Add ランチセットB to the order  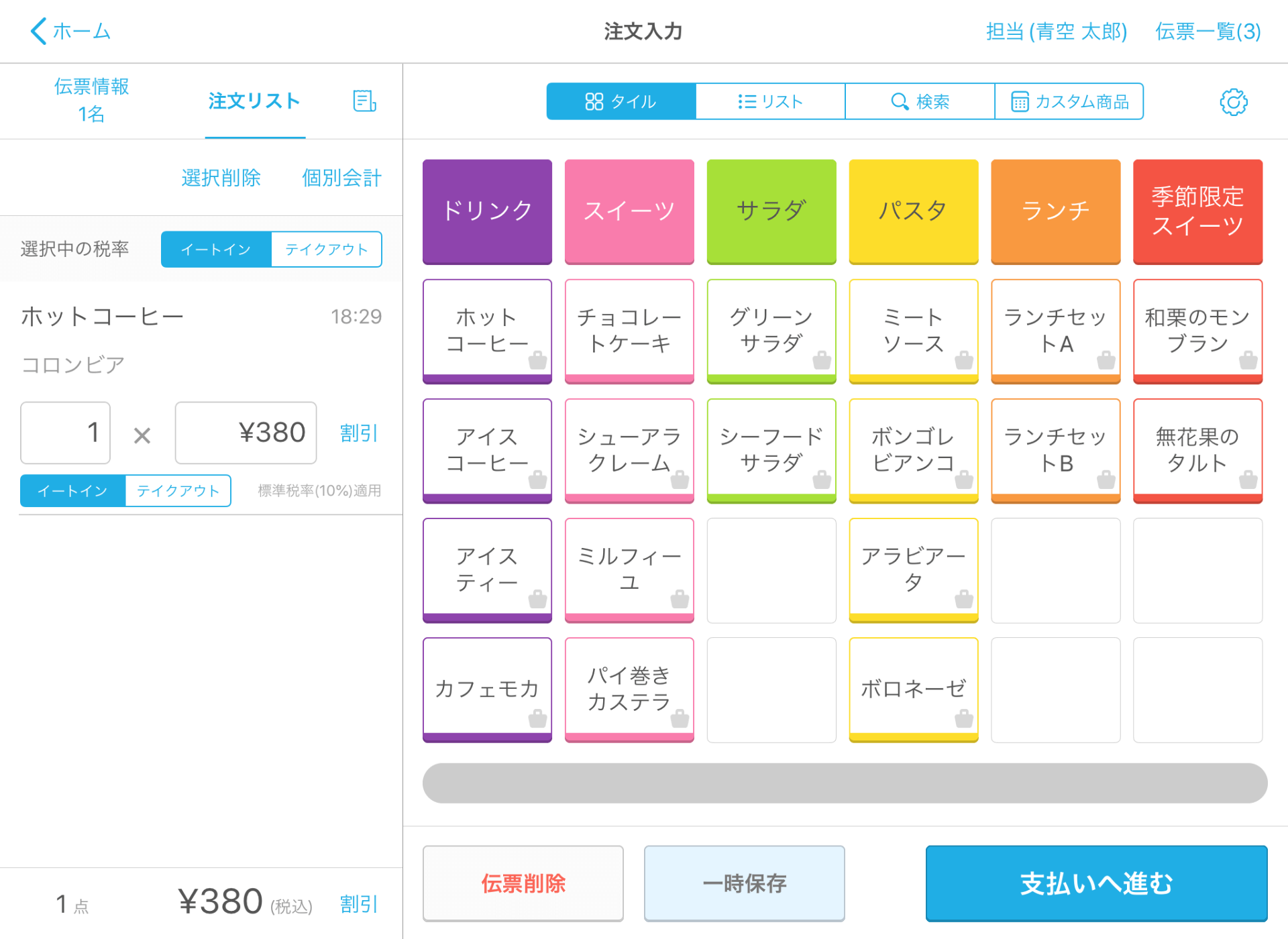(x=1056, y=451)
